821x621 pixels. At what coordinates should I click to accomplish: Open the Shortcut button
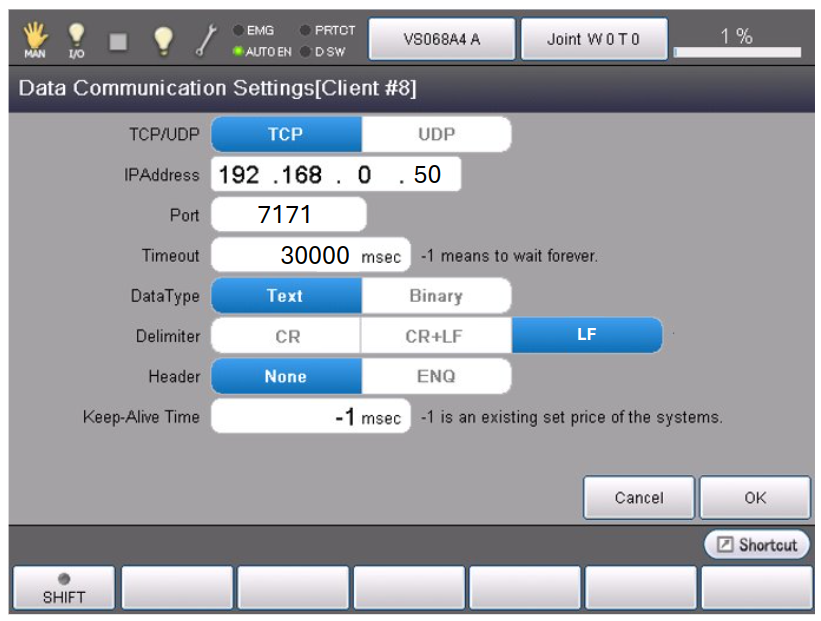click(757, 545)
